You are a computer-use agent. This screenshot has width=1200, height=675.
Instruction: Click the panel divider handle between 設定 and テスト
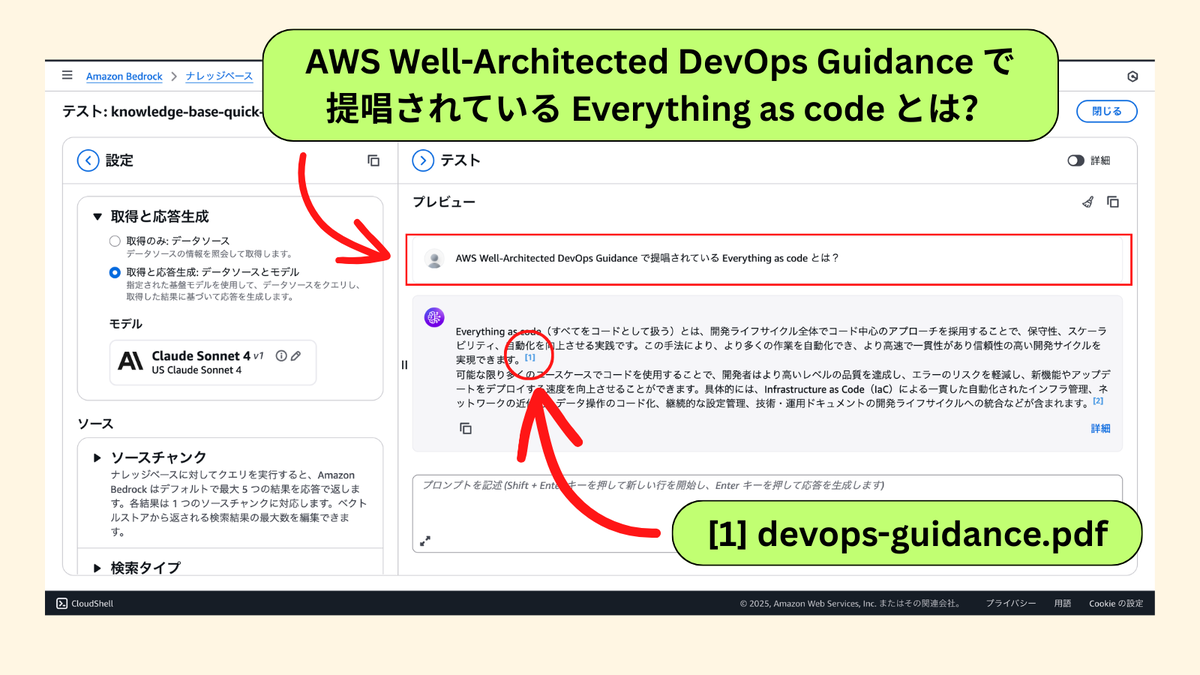pyautogui.click(x=404, y=365)
